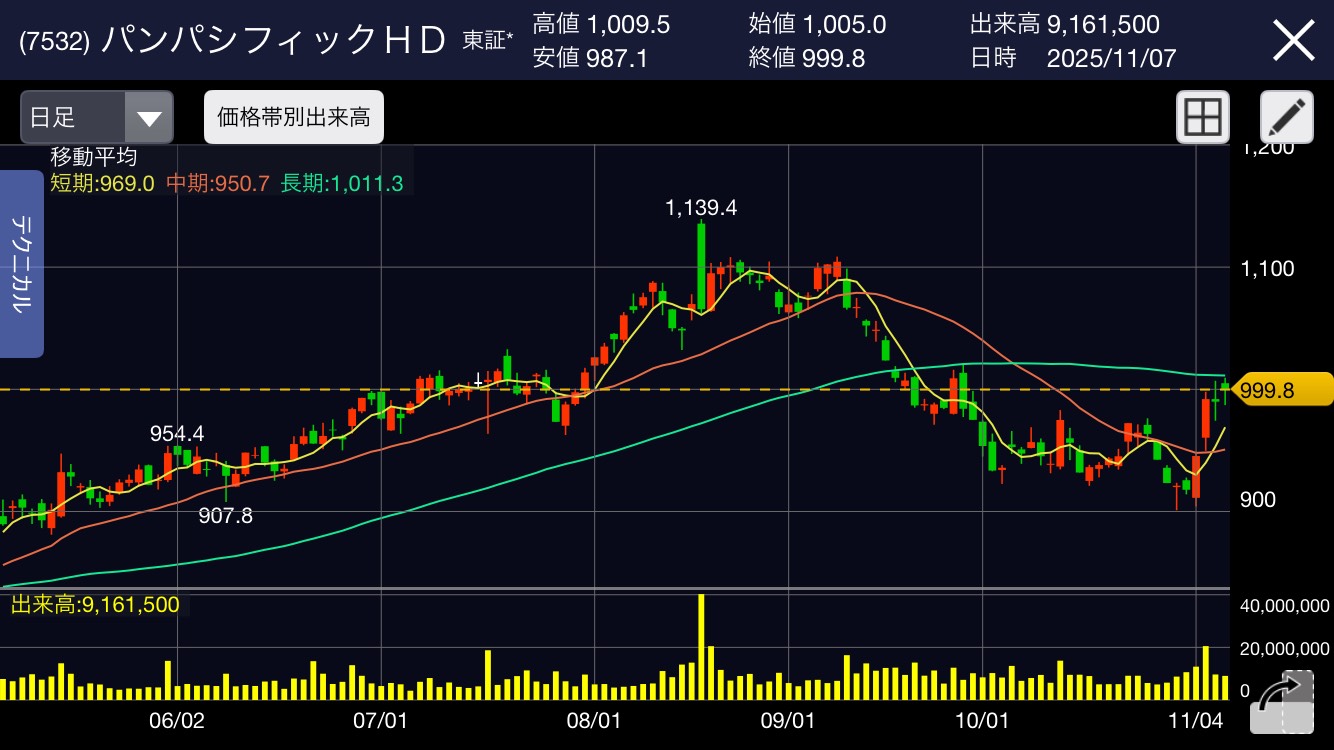
Task: Tap the 移動平均 indicator title
Action: tap(94, 157)
